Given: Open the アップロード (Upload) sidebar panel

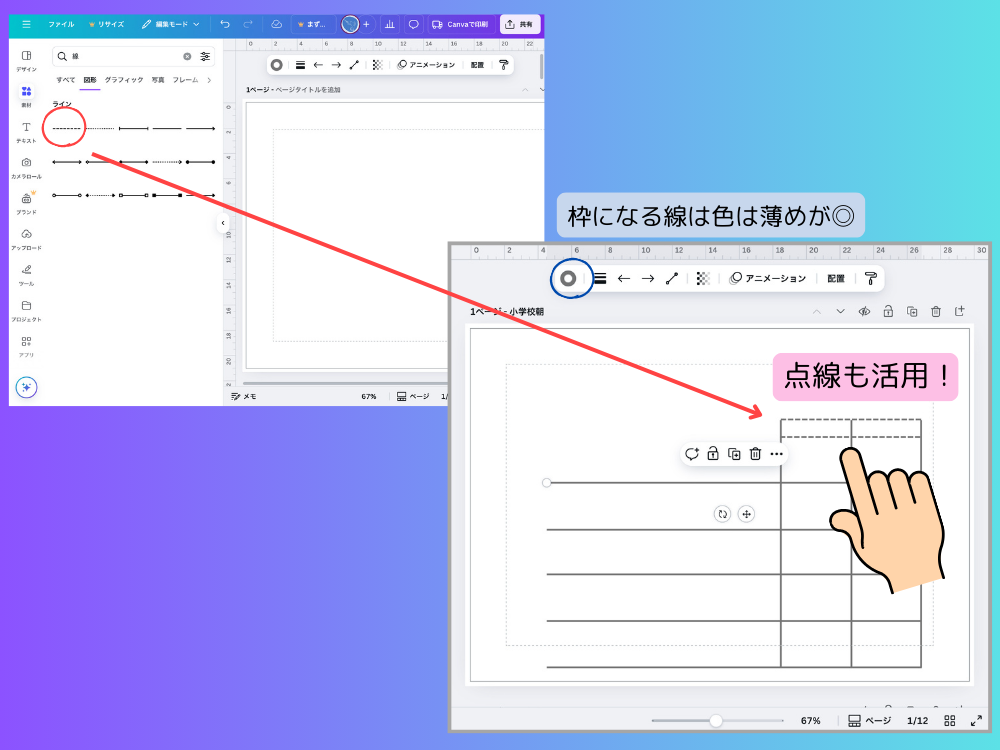Looking at the screenshot, I should [x=26, y=238].
